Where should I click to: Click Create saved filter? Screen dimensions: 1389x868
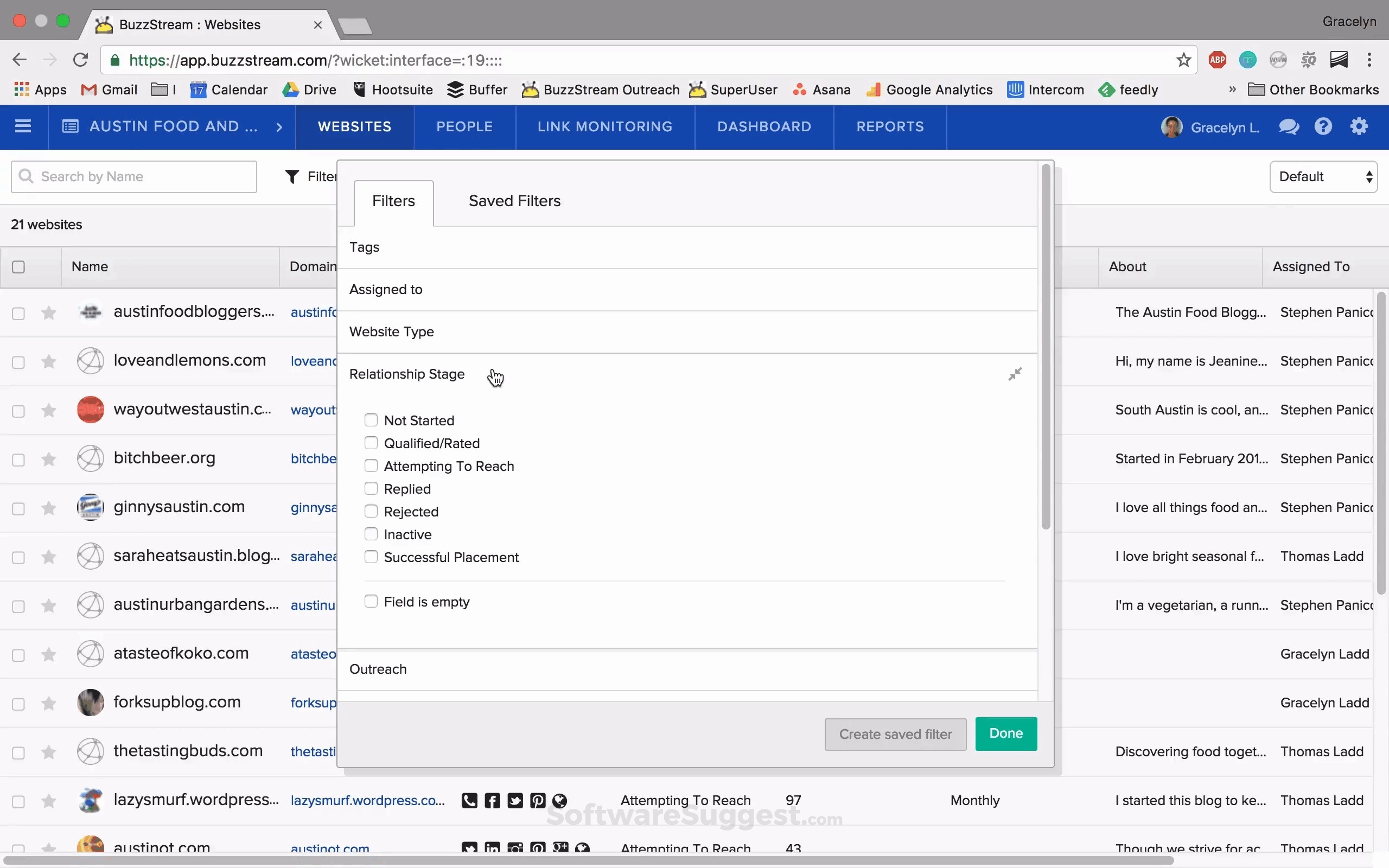tap(895, 733)
